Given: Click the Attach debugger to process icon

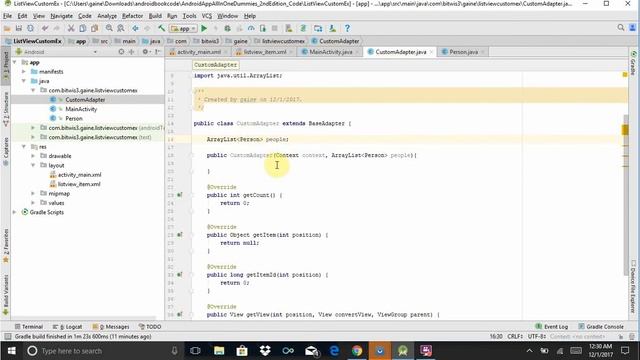Looking at the screenshot, I should [x=263, y=29].
